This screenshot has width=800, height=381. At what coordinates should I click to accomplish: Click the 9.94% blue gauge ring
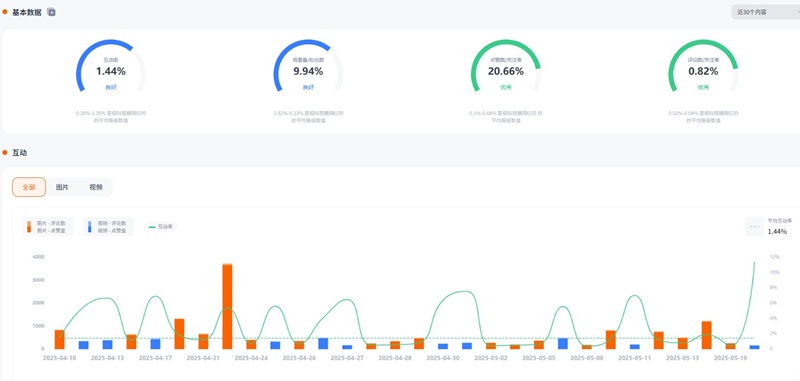coord(308,66)
